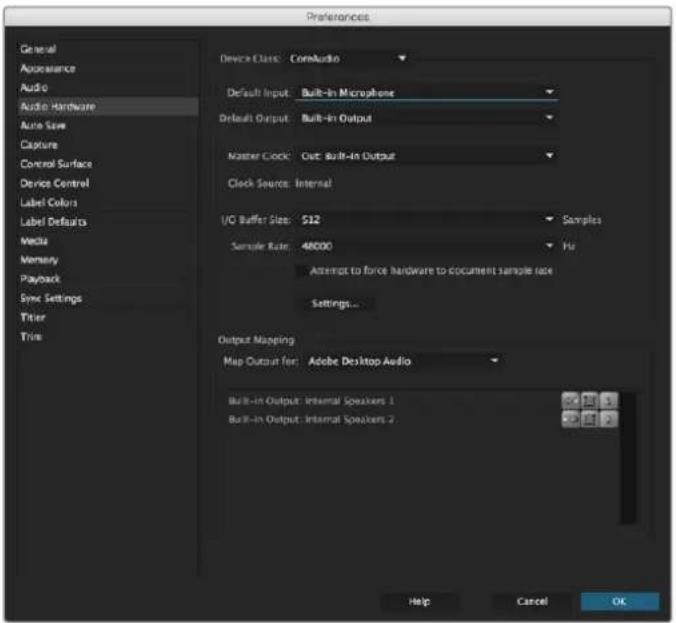
Task: Open the Default Input dropdown
Action: [x=427, y=92]
